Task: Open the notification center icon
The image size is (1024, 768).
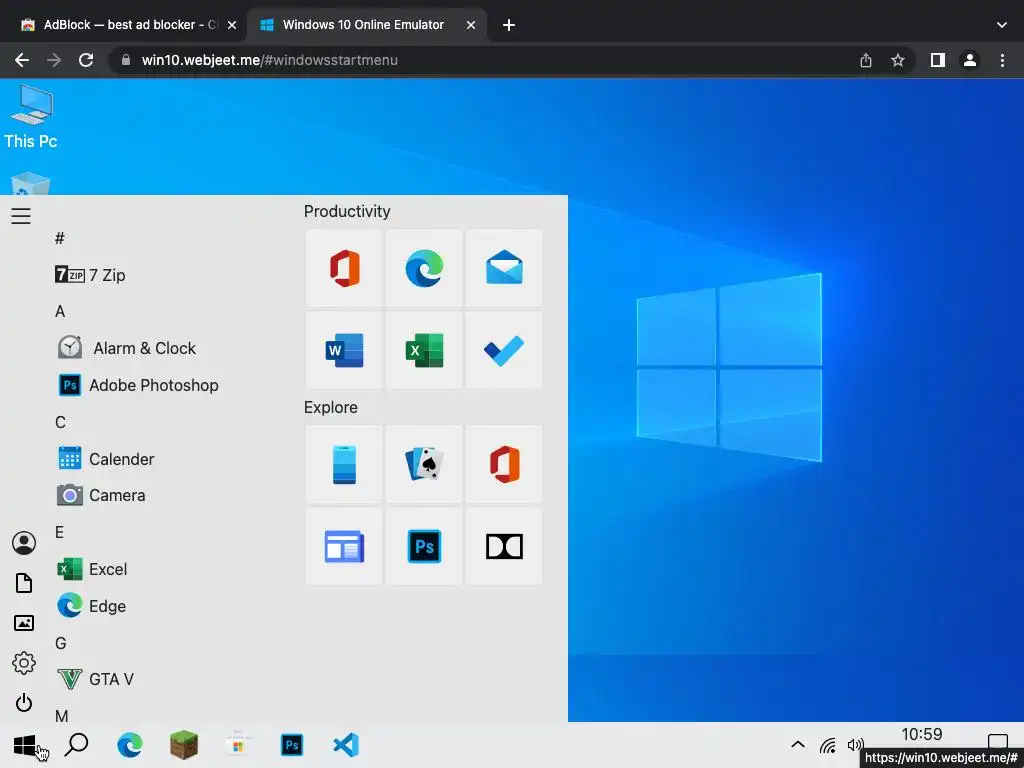Action: click(x=997, y=741)
